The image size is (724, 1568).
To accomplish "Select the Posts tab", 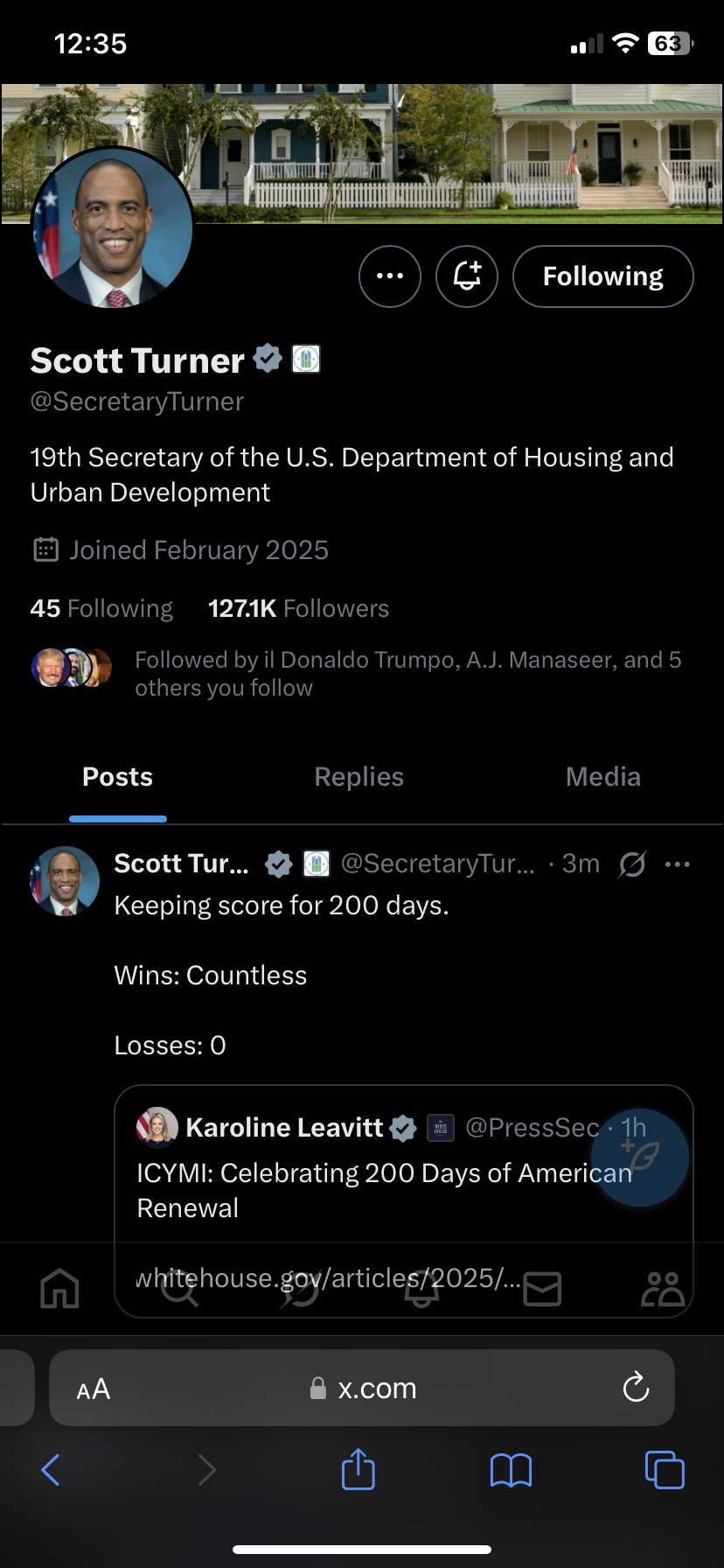I will pyautogui.click(x=118, y=777).
